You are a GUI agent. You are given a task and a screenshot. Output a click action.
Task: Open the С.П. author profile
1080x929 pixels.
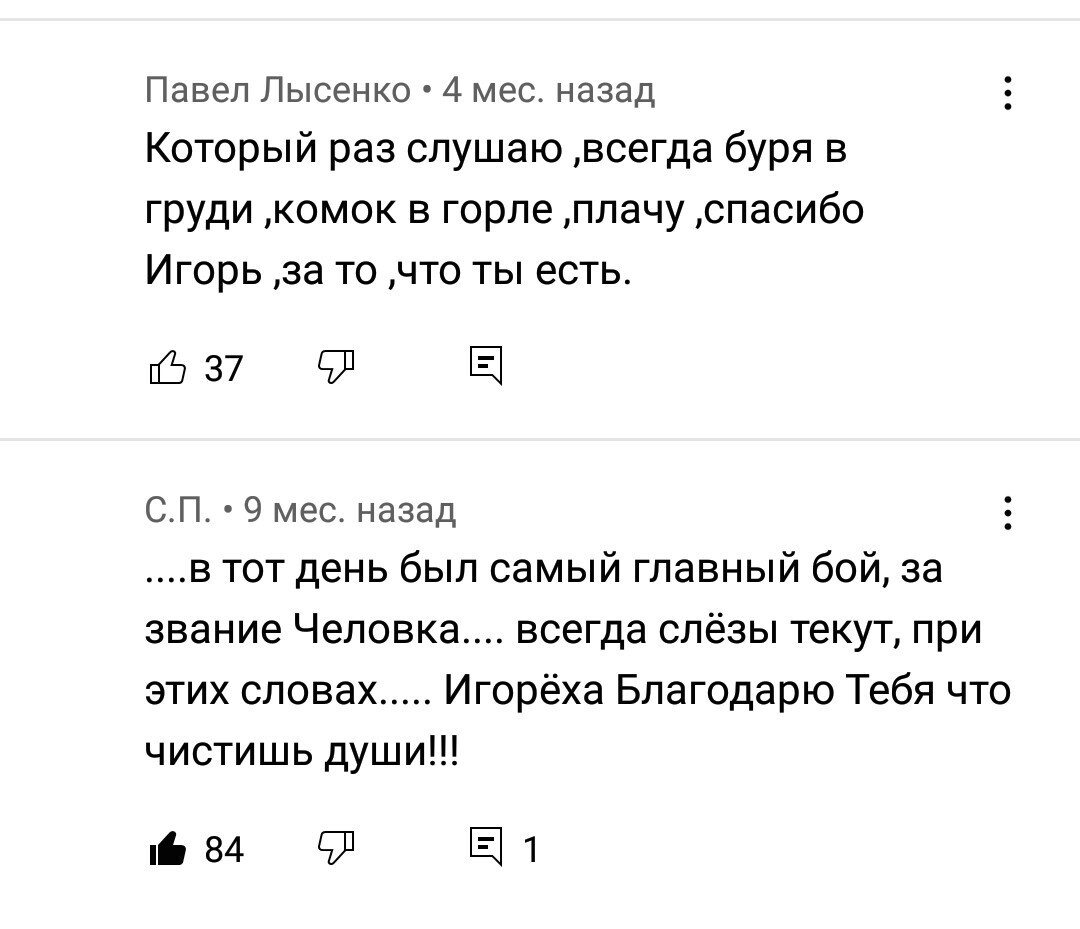[x=177, y=512]
